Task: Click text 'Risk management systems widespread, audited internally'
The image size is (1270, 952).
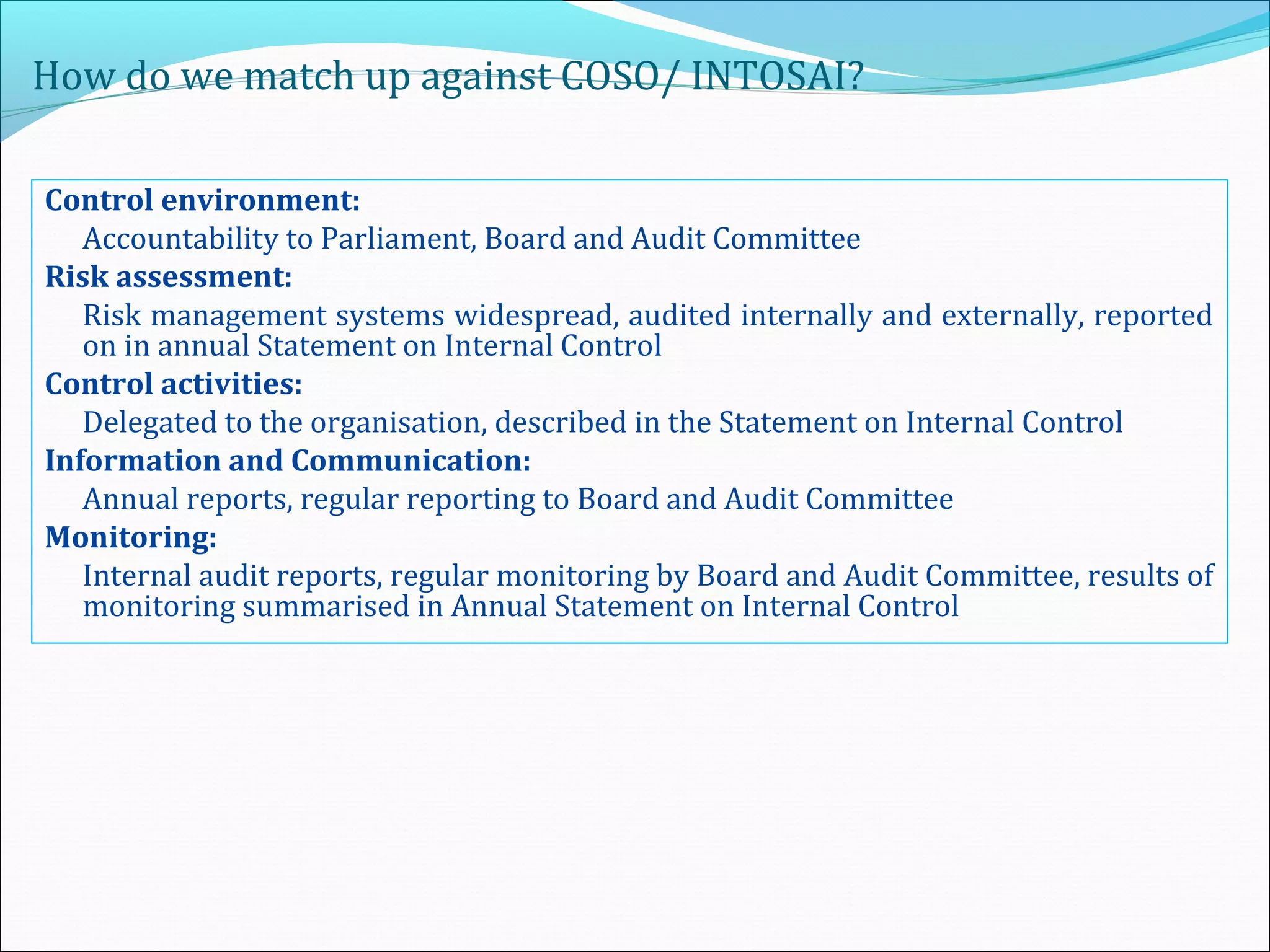Action: point(477,315)
